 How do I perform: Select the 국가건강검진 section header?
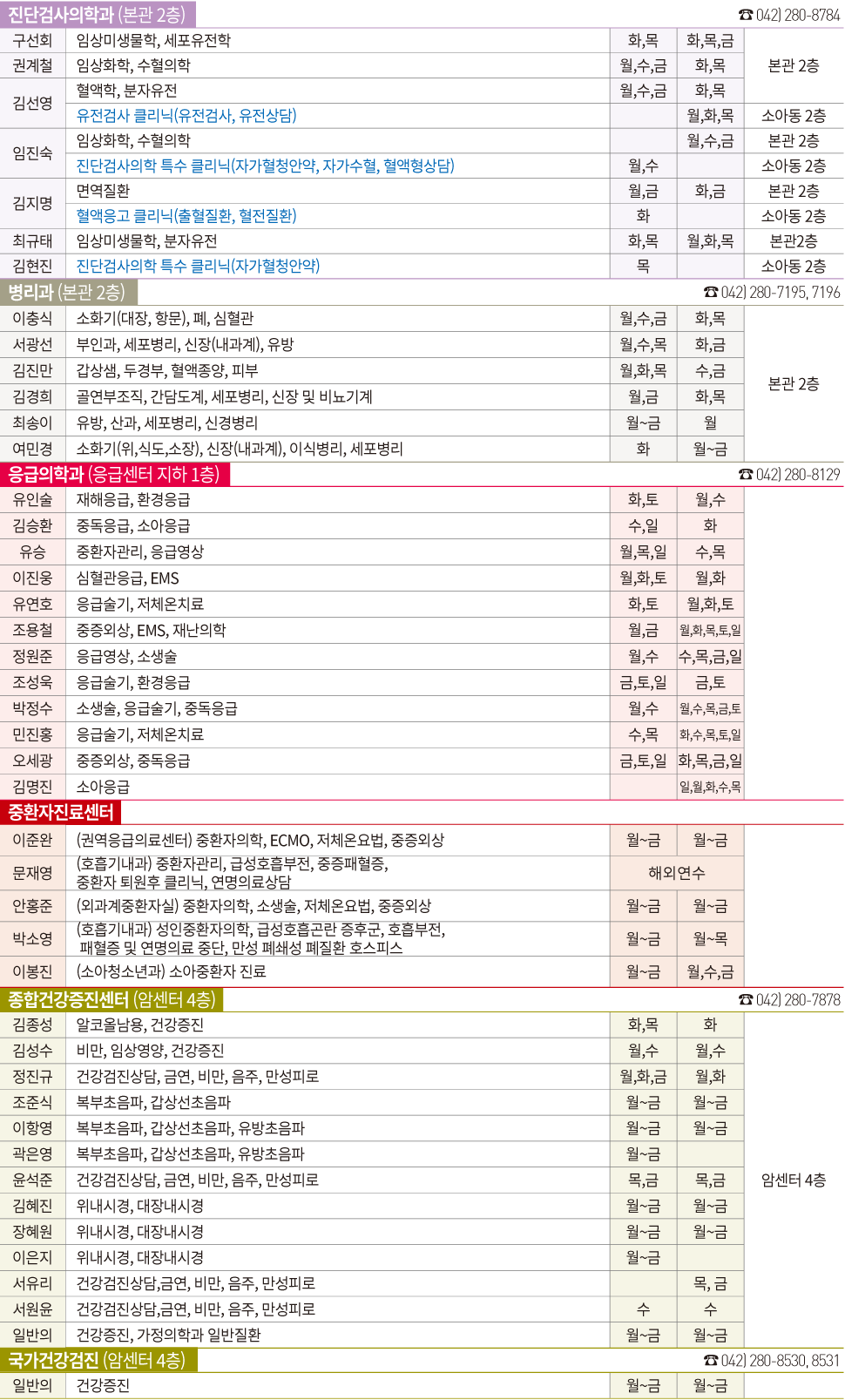pos(98,1361)
